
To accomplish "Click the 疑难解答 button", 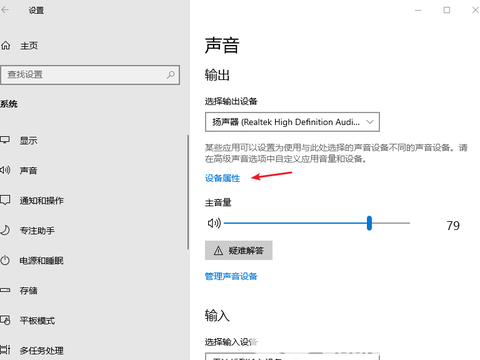I will (239, 250).
